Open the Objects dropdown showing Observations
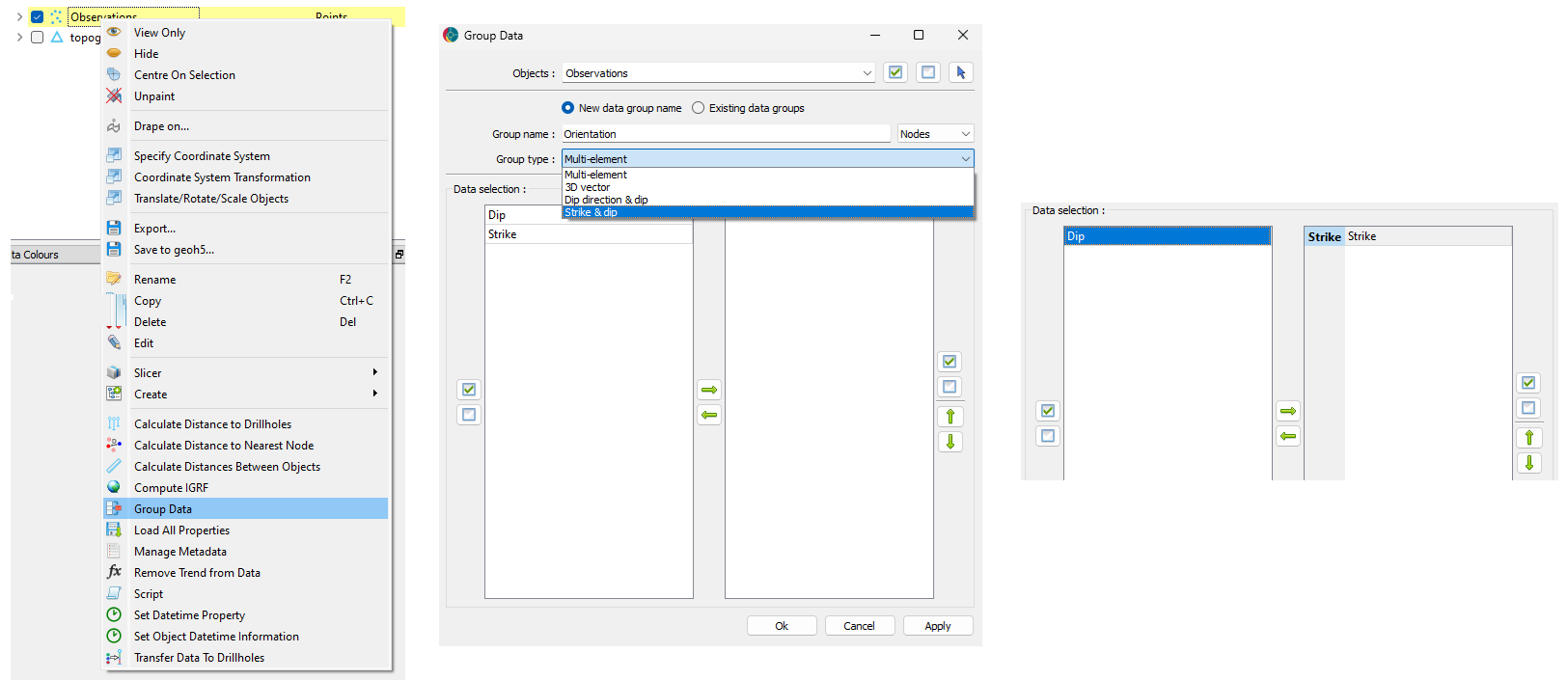The height and width of the screenshot is (680, 1568). pyautogui.click(x=719, y=73)
